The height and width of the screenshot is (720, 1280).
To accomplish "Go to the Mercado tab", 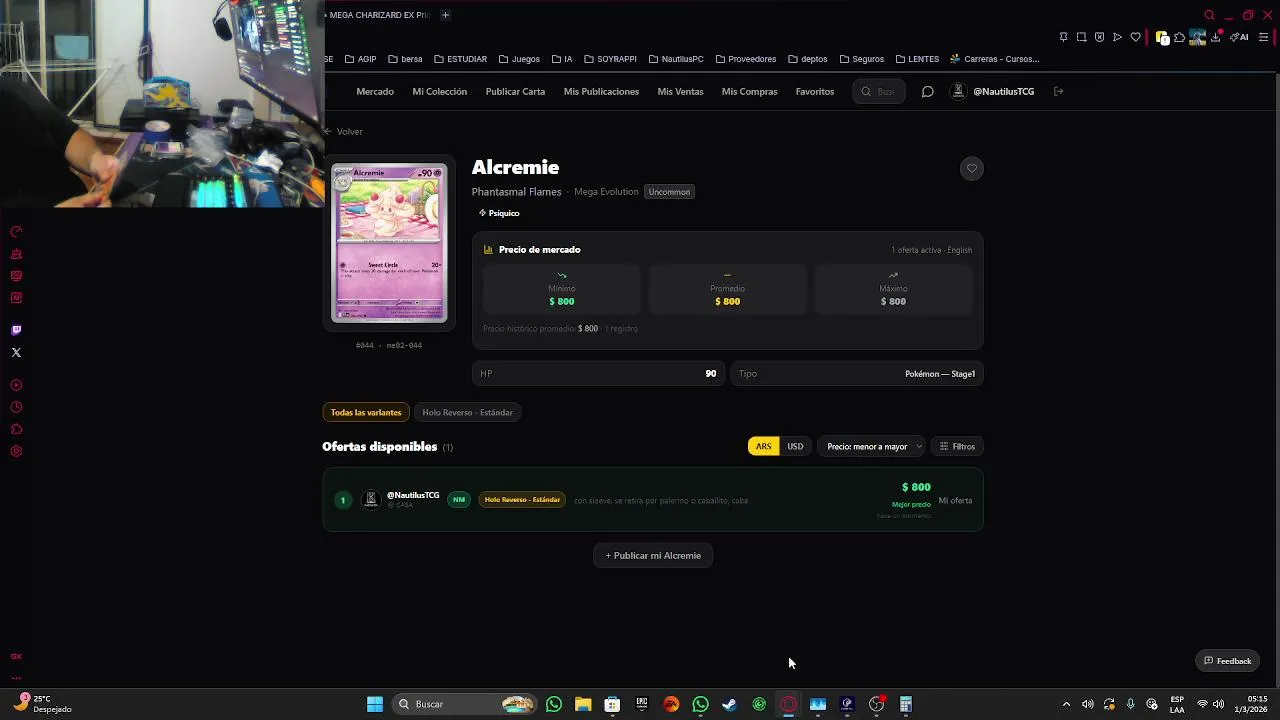I will pyautogui.click(x=375, y=92).
